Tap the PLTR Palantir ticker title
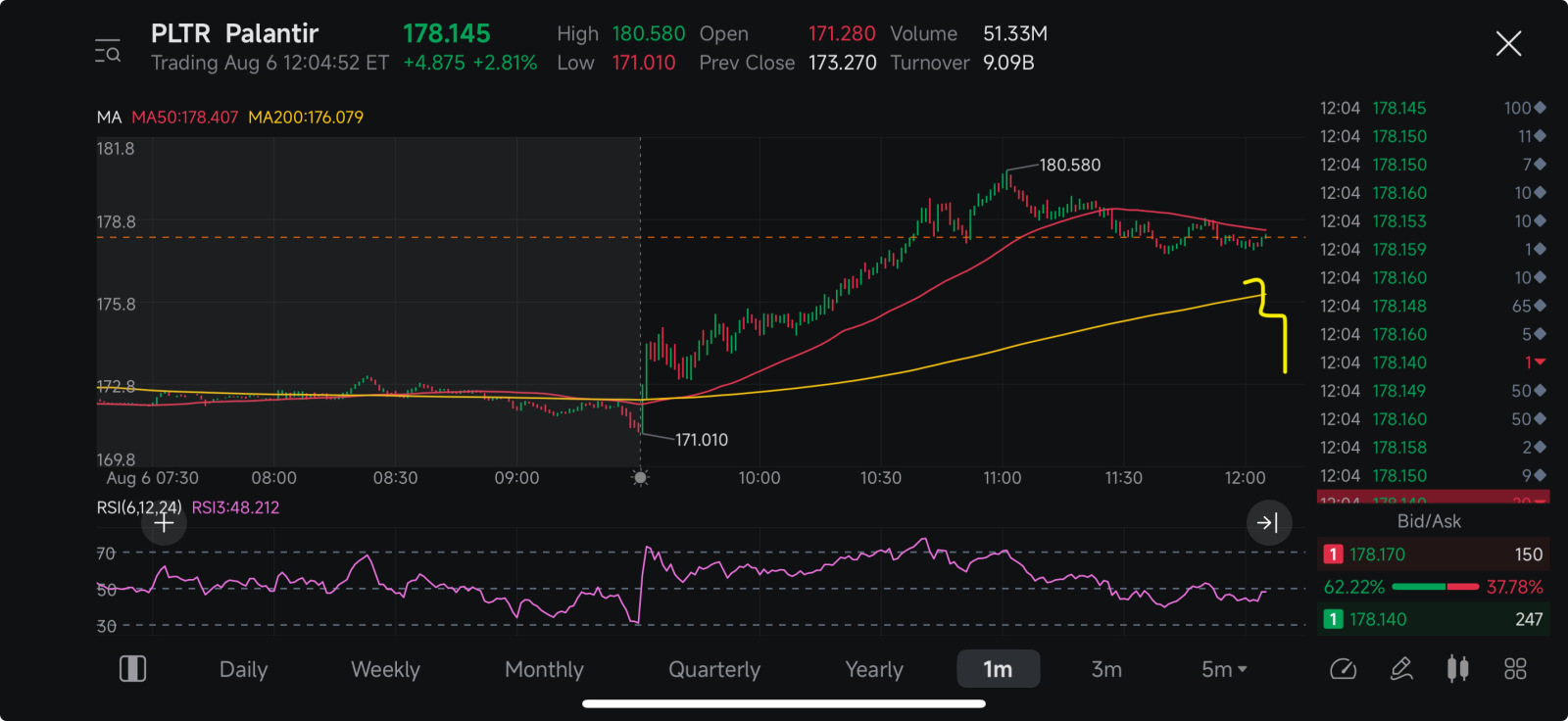Image resolution: width=1568 pixels, height=721 pixels. coord(234,33)
